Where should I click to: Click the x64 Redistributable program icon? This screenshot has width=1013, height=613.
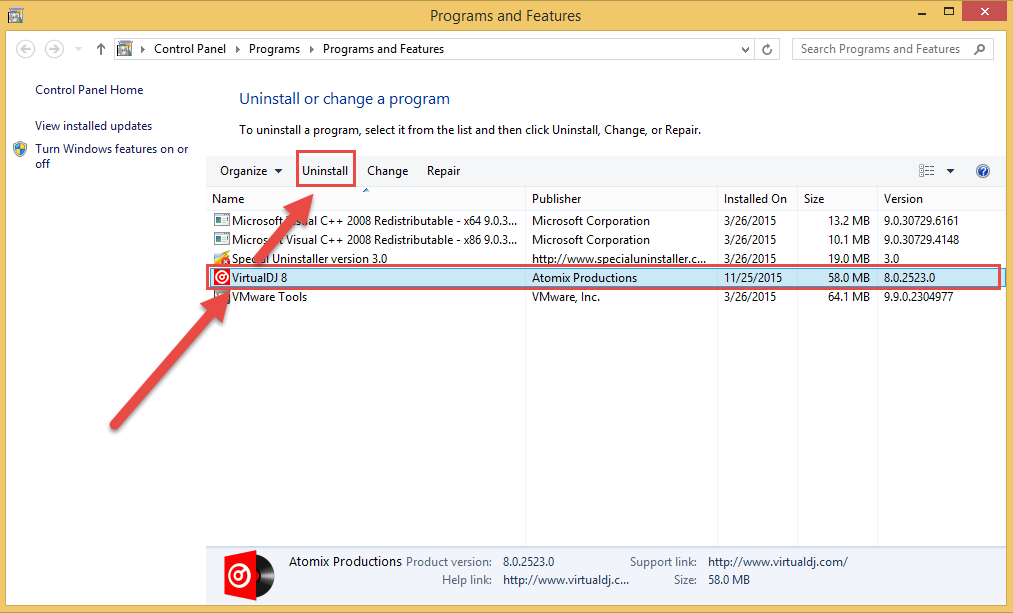(222, 220)
